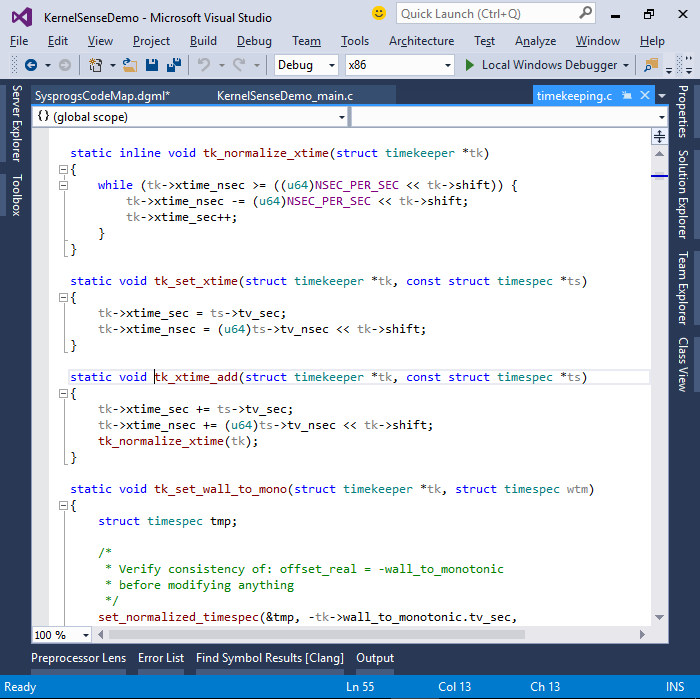Click the Navigate Backward arrow icon

tap(31, 65)
